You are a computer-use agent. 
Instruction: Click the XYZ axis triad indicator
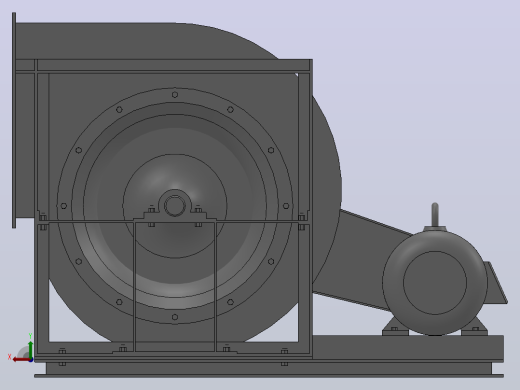(21, 348)
